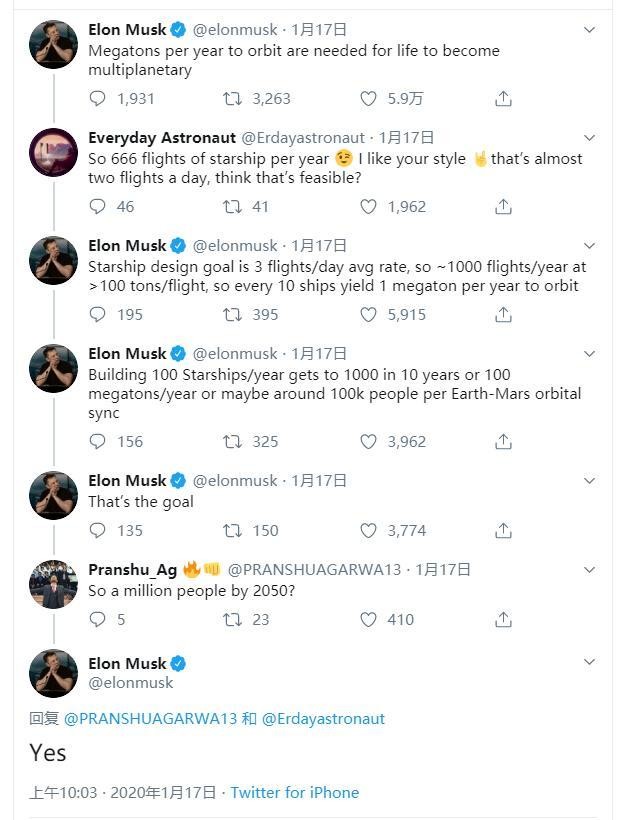The width and height of the screenshot is (620, 820).
Task: Share the "That's the goal" tweet
Action: click(x=503, y=530)
